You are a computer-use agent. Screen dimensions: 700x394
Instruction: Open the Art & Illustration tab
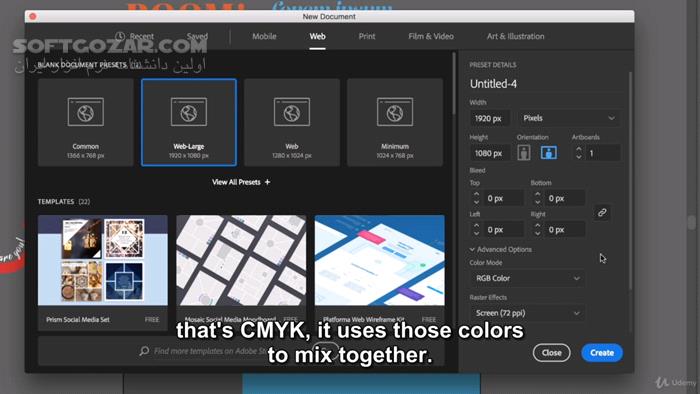(x=516, y=36)
